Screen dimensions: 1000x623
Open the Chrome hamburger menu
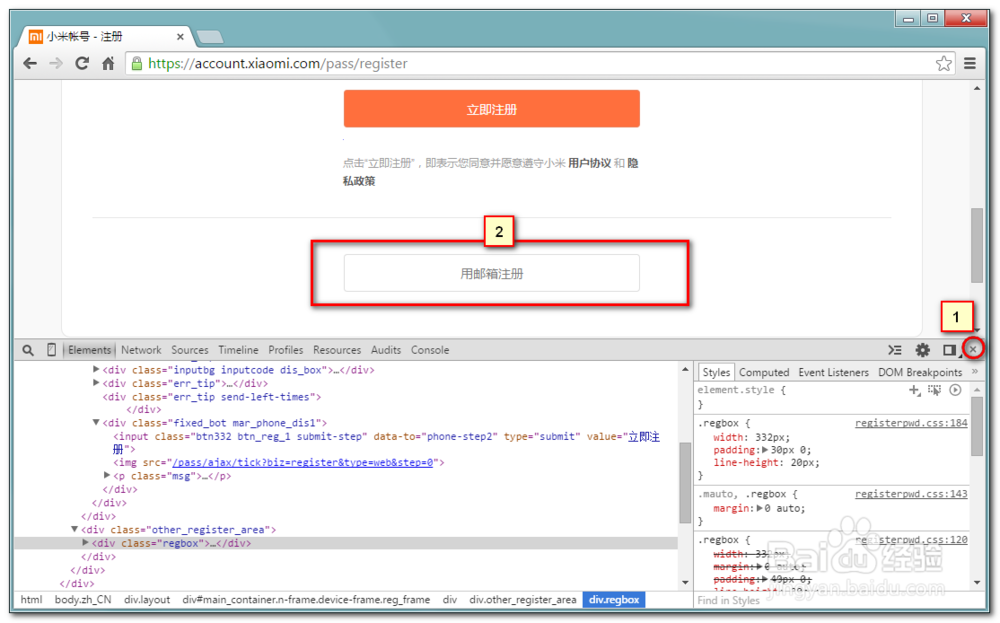tap(970, 63)
